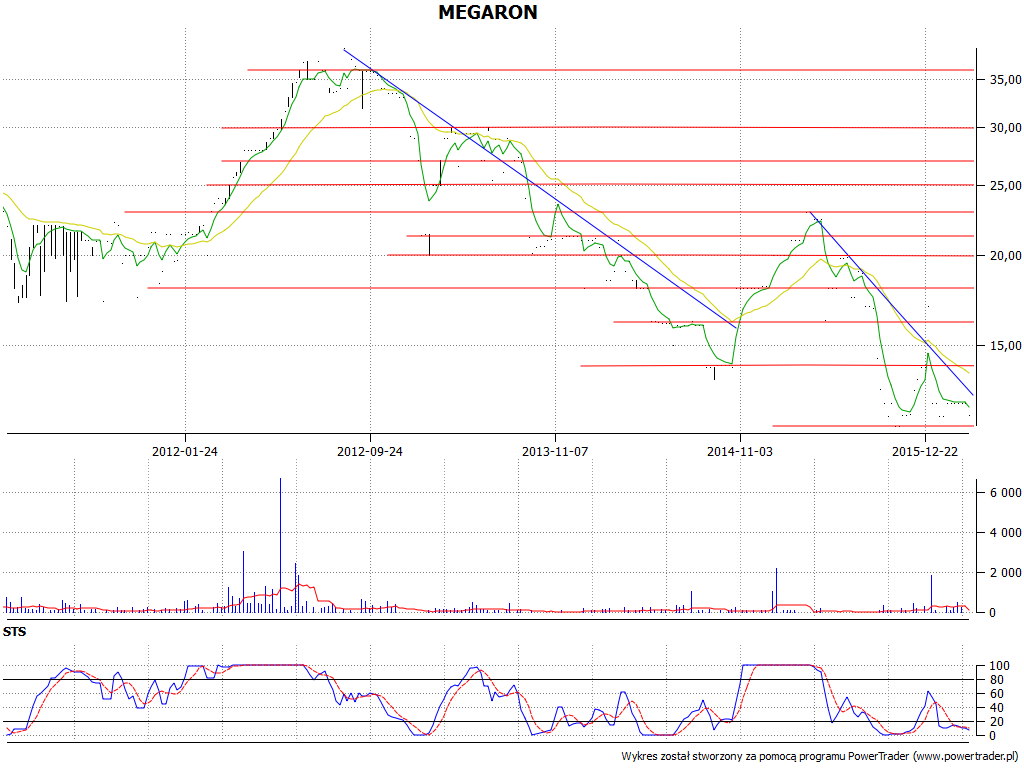This screenshot has height=768, width=1024.
Task: Select the 4 000 volume axis label
Action: 1006,533
